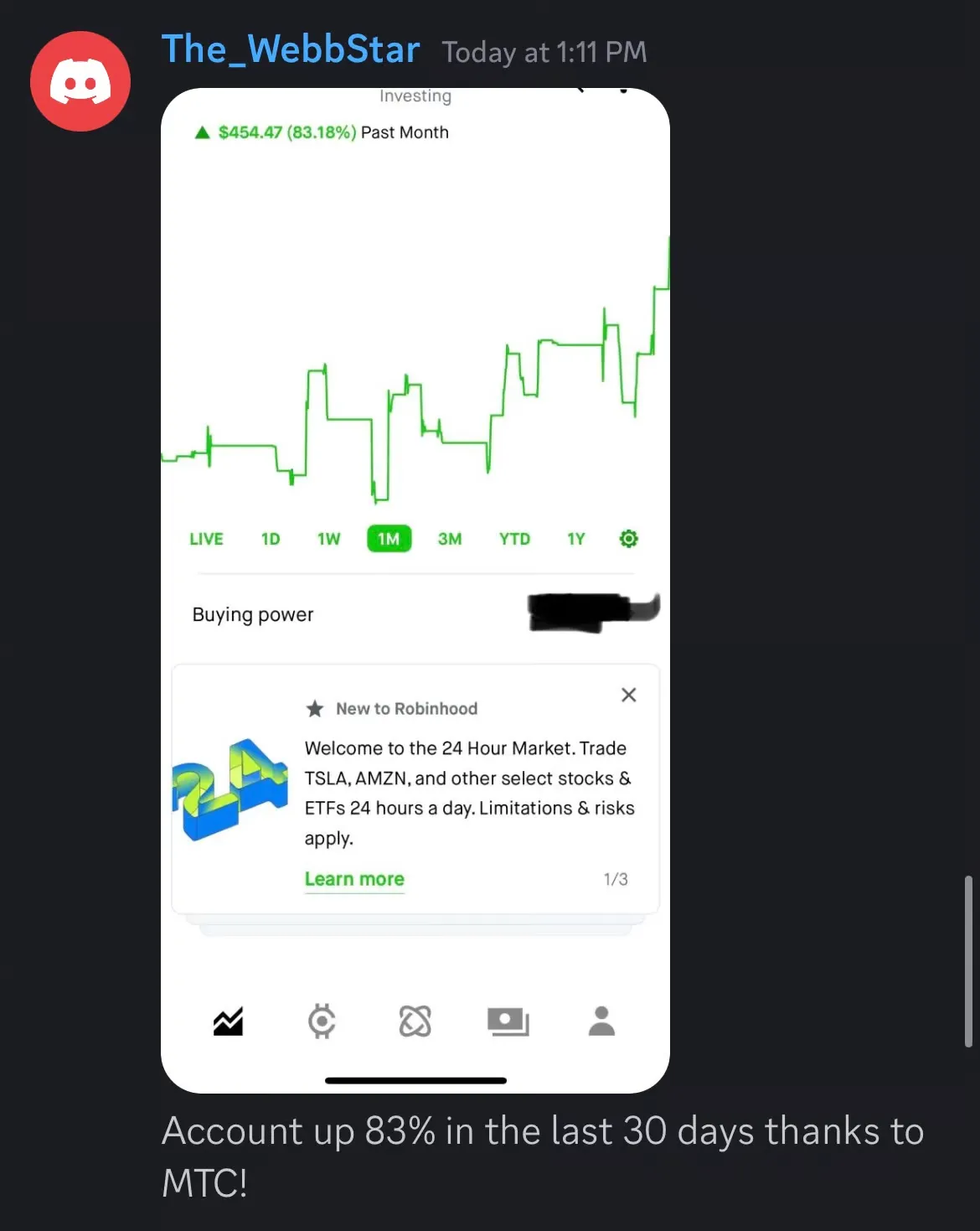Click the Discord chat scrollbar thumb

pyautogui.click(x=968, y=961)
